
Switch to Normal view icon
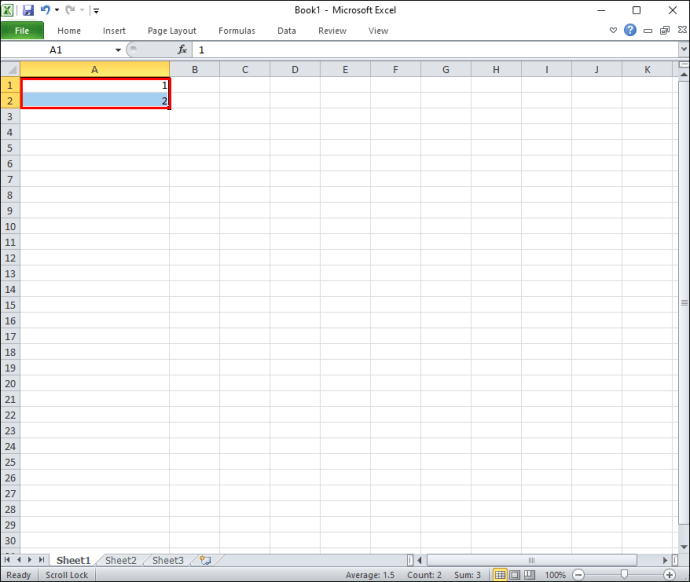tap(500, 575)
